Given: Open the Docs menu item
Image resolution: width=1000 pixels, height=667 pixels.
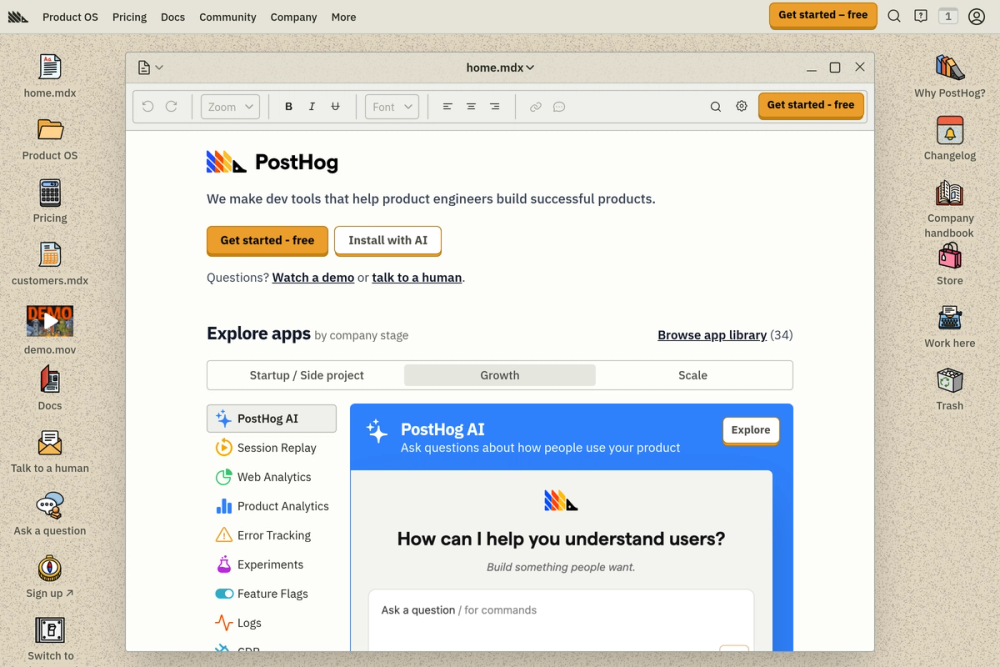Looking at the screenshot, I should [172, 17].
